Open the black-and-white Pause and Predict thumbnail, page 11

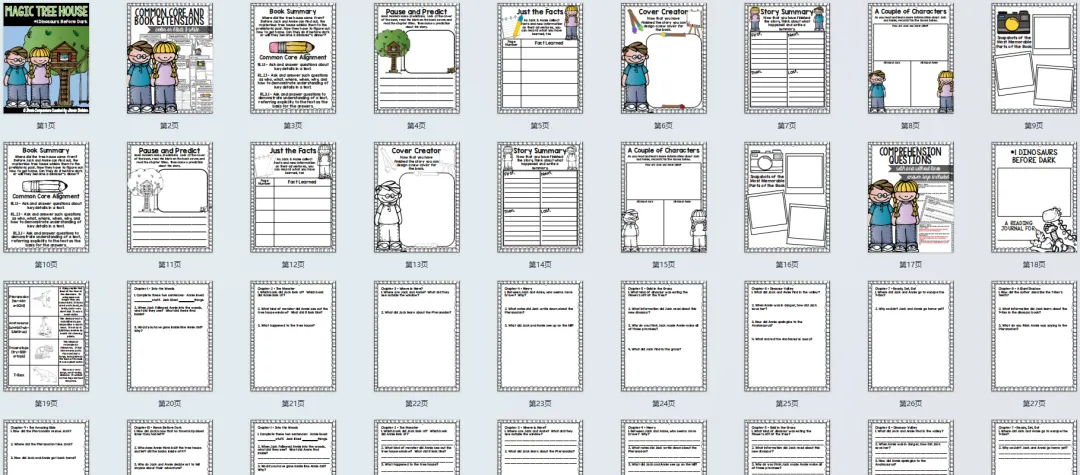(169, 198)
